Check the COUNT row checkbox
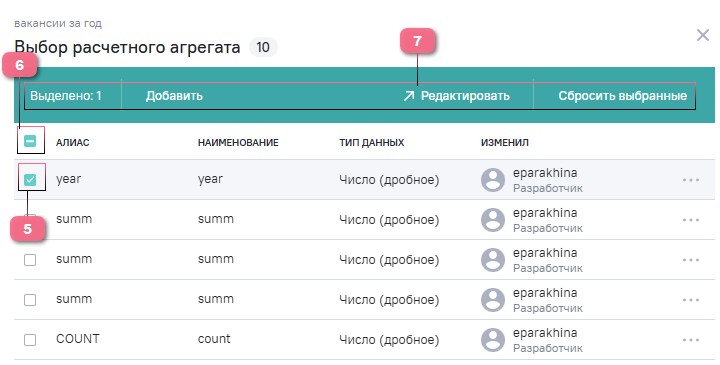This screenshot has height=365, width=720. (x=30, y=340)
